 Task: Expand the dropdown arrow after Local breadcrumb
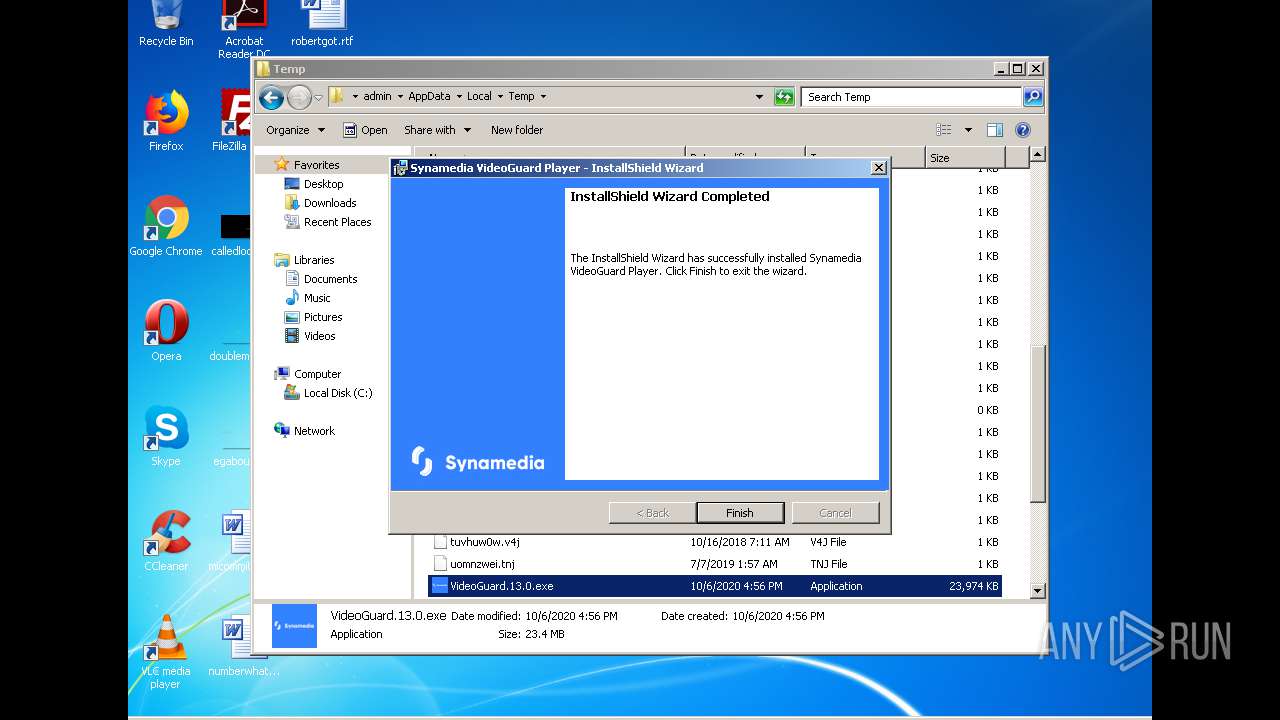[x=499, y=97]
